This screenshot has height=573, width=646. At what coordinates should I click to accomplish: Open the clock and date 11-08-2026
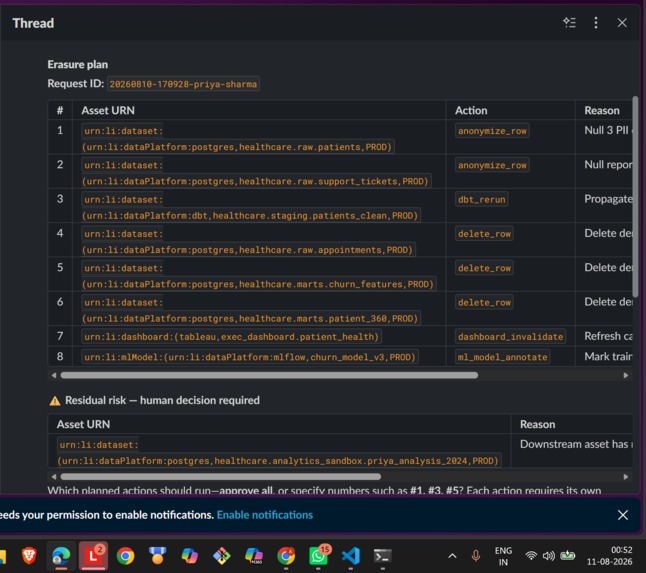[x=609, y=556]
